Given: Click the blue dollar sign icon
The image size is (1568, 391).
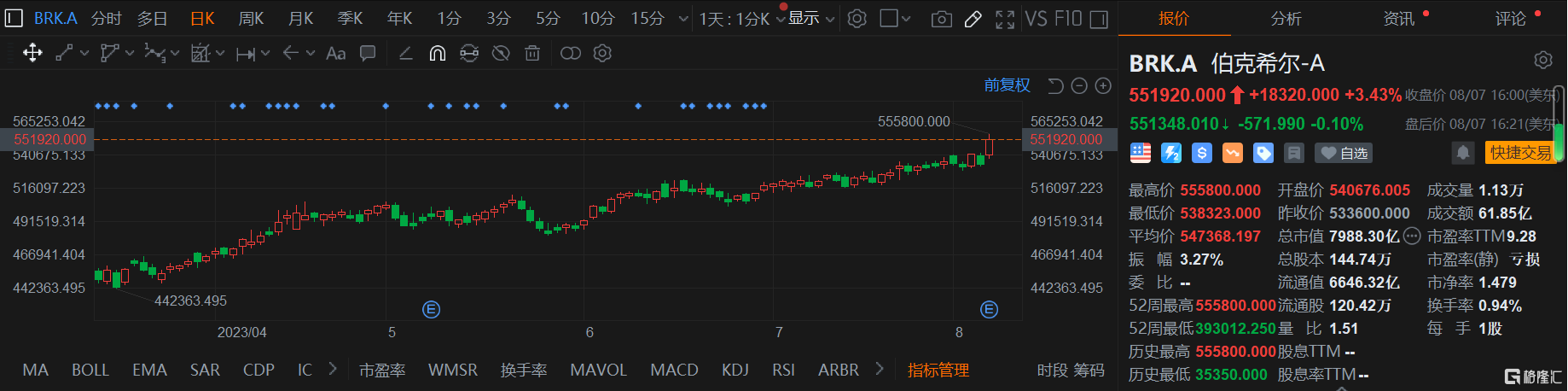Looking at the screenshot, I should pos(1202,153).
